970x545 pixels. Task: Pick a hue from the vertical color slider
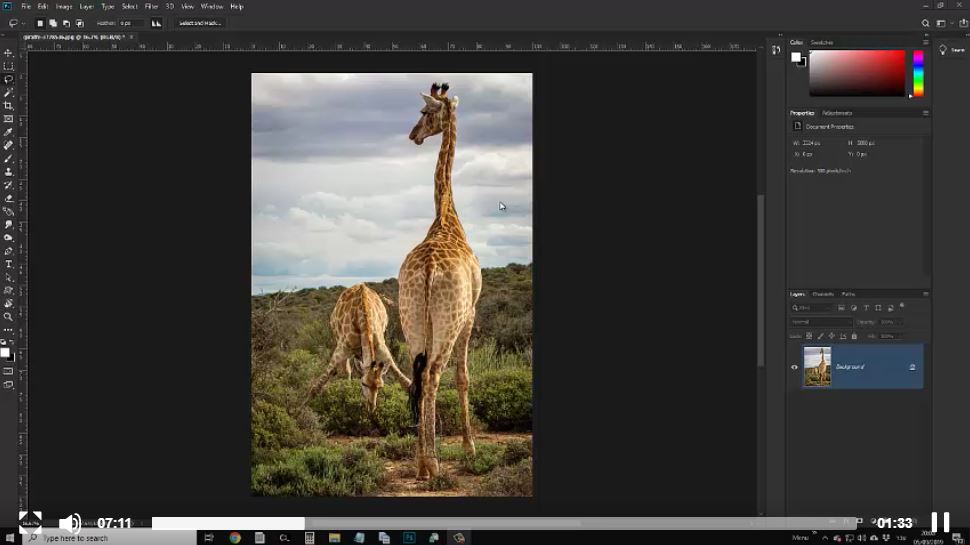click(x=918, y=73)
